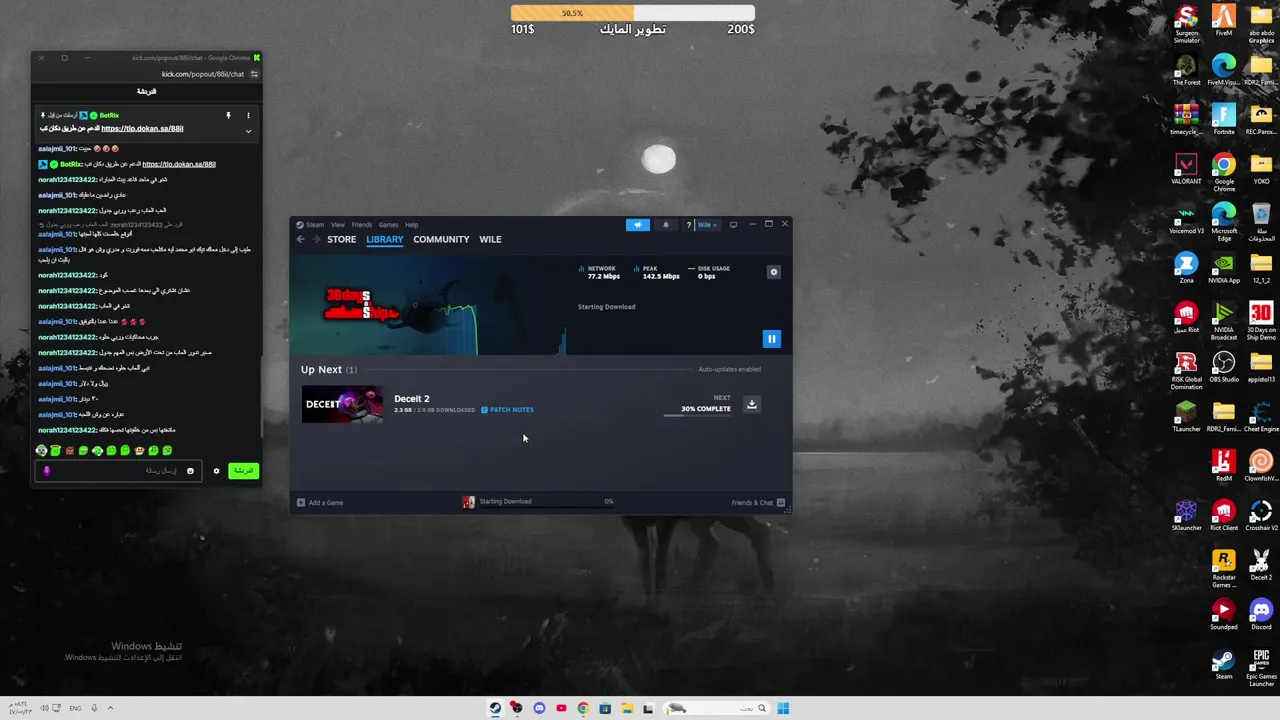Click the Deceit 2 title text

coord(411,399)
